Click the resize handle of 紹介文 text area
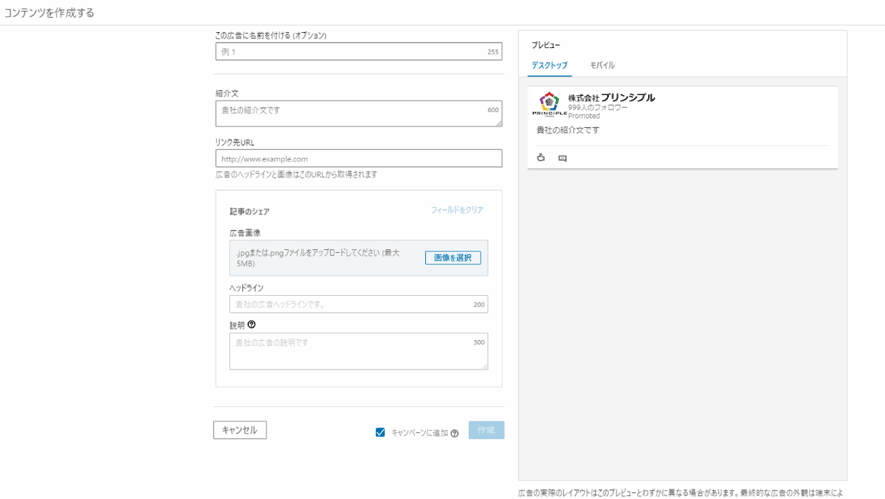The width and height of the screenshot is (885, 499). point(498,123)
